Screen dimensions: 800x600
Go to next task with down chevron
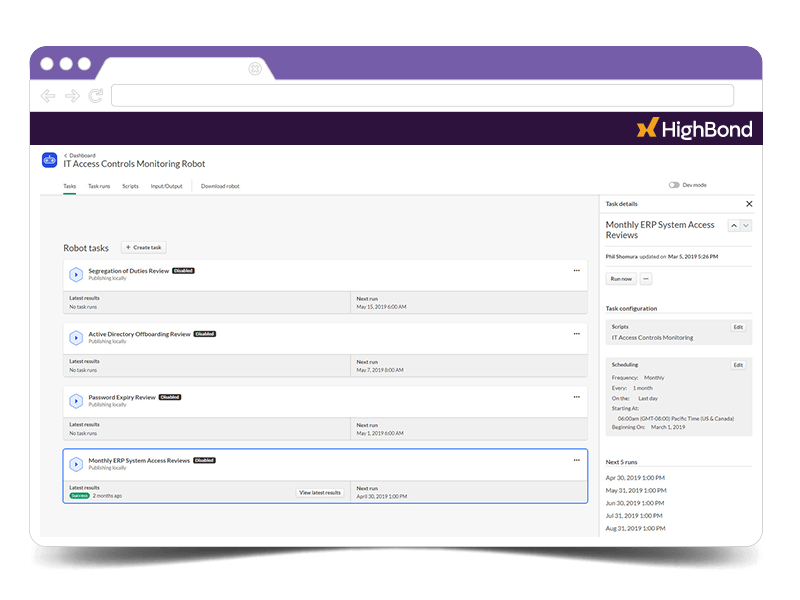pos(746,226)
